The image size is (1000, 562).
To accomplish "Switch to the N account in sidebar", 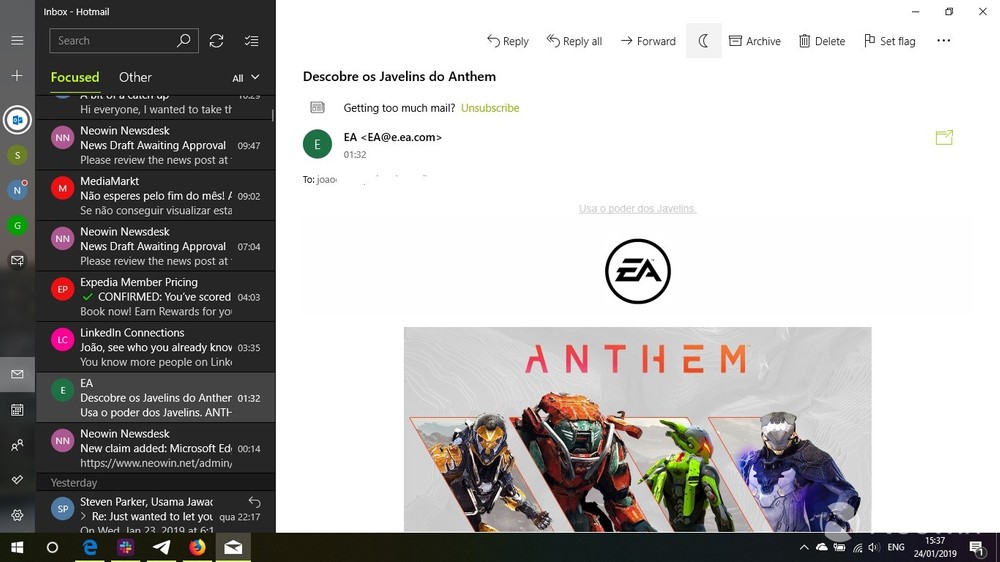I will coord(17,190).
